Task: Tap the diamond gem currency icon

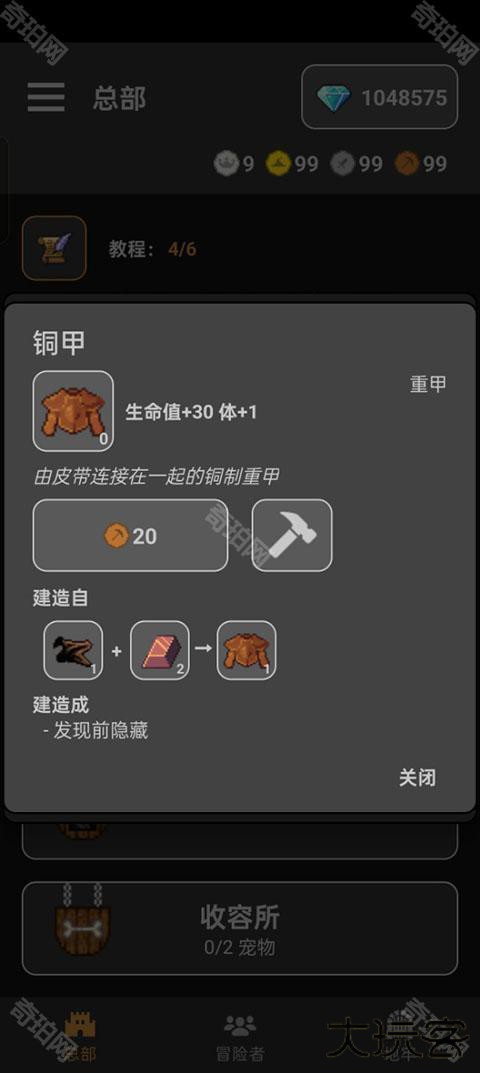Action: coord(333,98)
